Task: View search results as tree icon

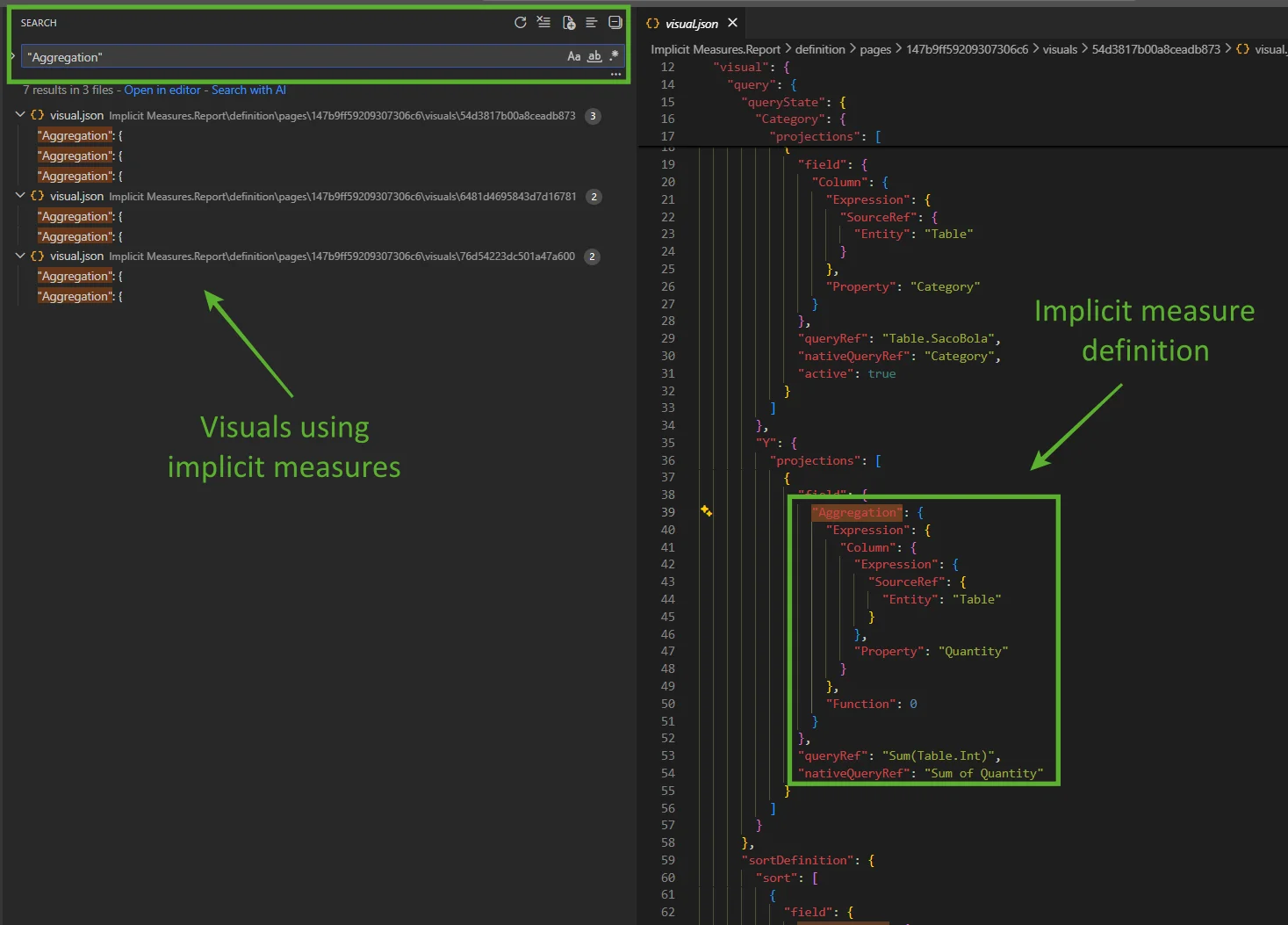Action: point(592,23)
